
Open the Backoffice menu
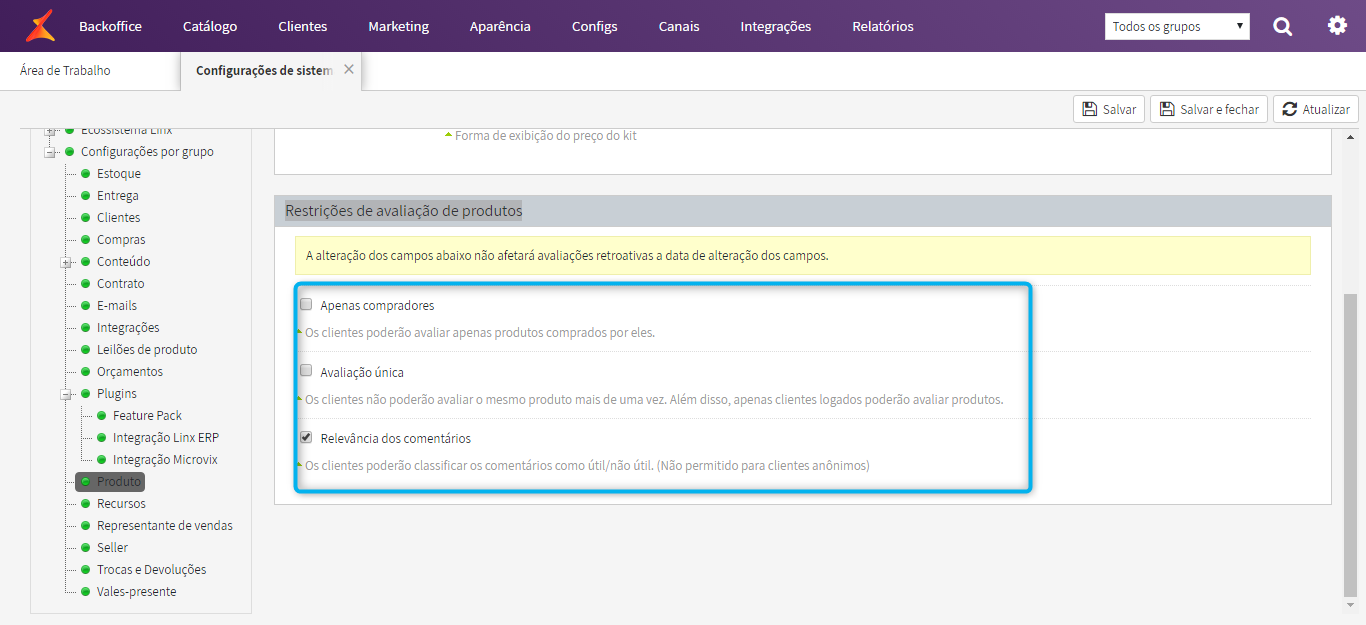click(x=110, y=26)
